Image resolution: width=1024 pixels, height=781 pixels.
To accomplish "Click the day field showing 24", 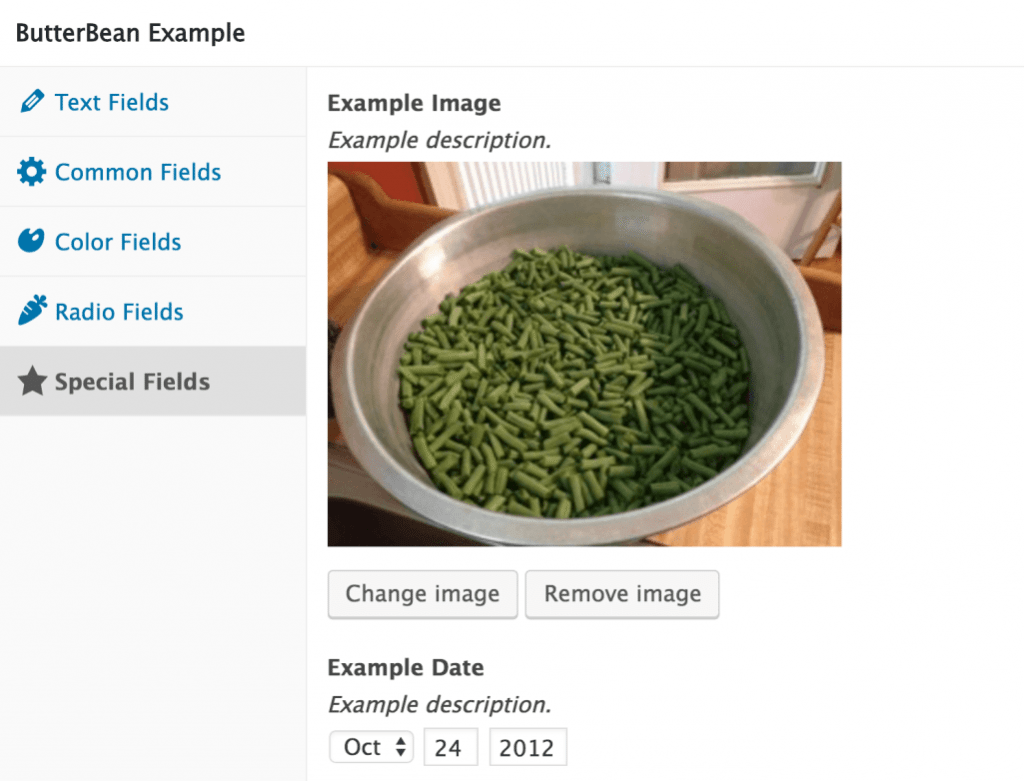I will point(451,747).
